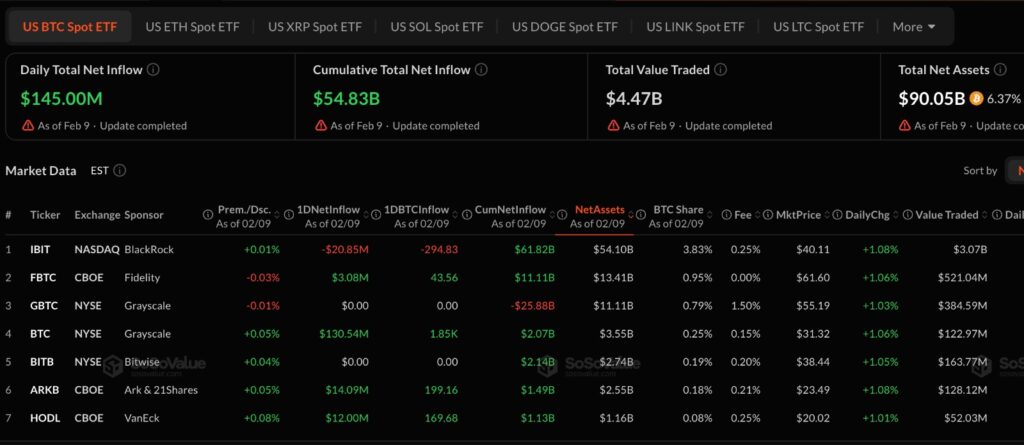Screen dimensions: 1024x445
Task: Click the BlackRock sponsor cell
Action: click(149, 250)
